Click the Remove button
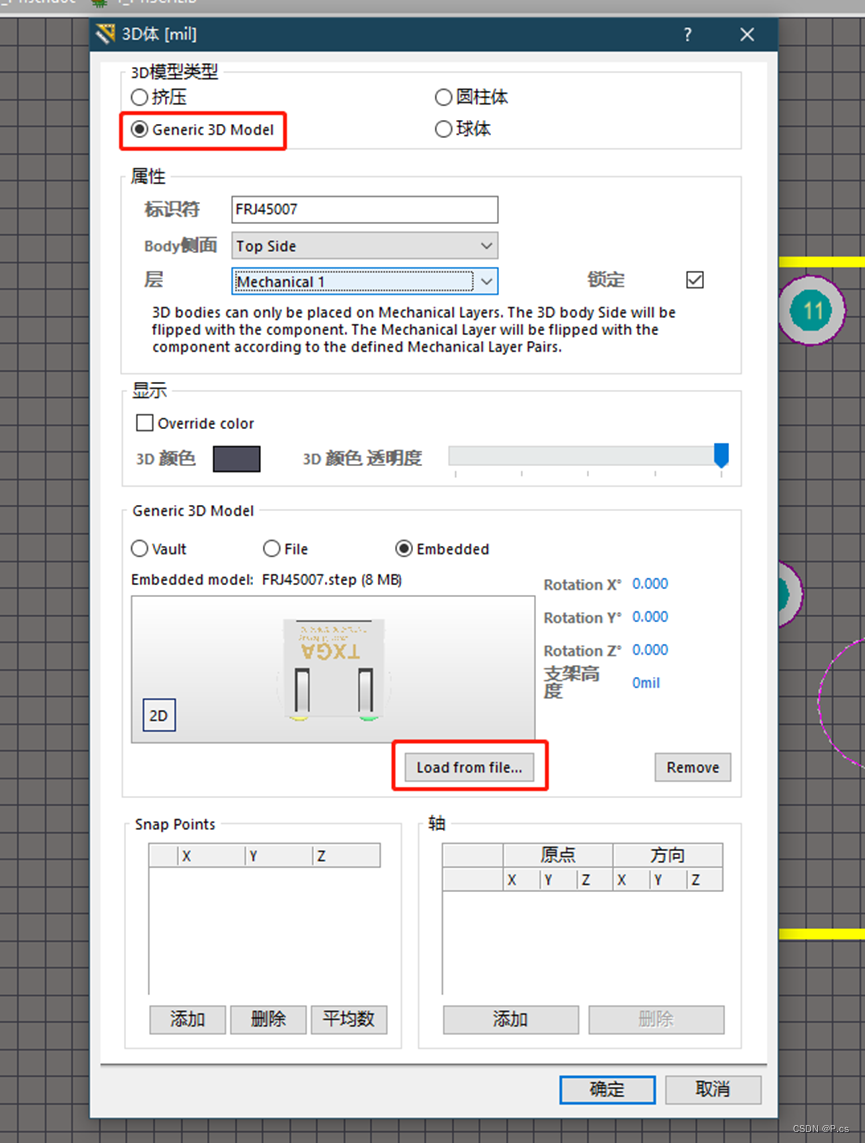Viewport: 865px width, 1143px height. [x=692, y=767]
